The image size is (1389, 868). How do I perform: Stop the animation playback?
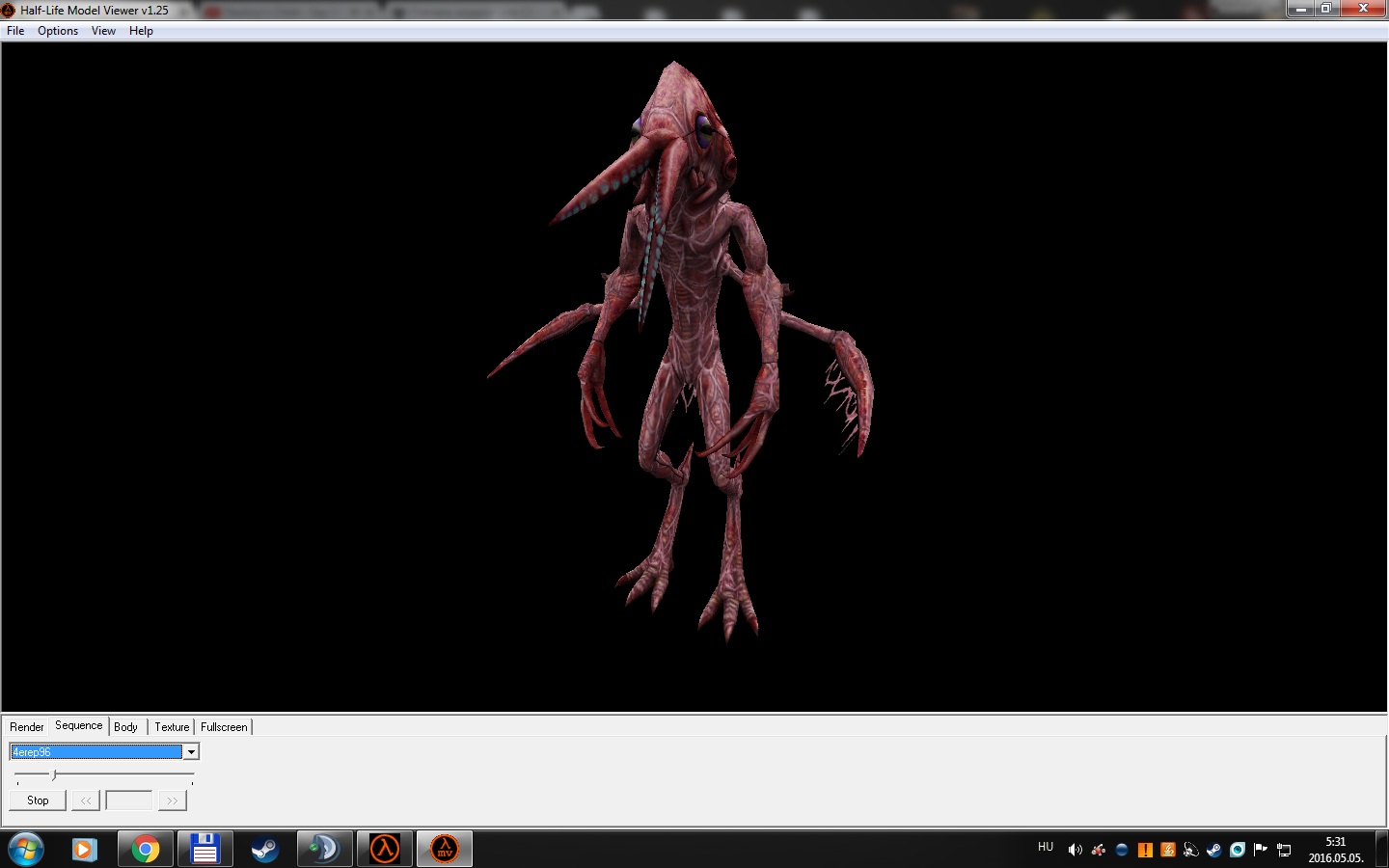38,800
